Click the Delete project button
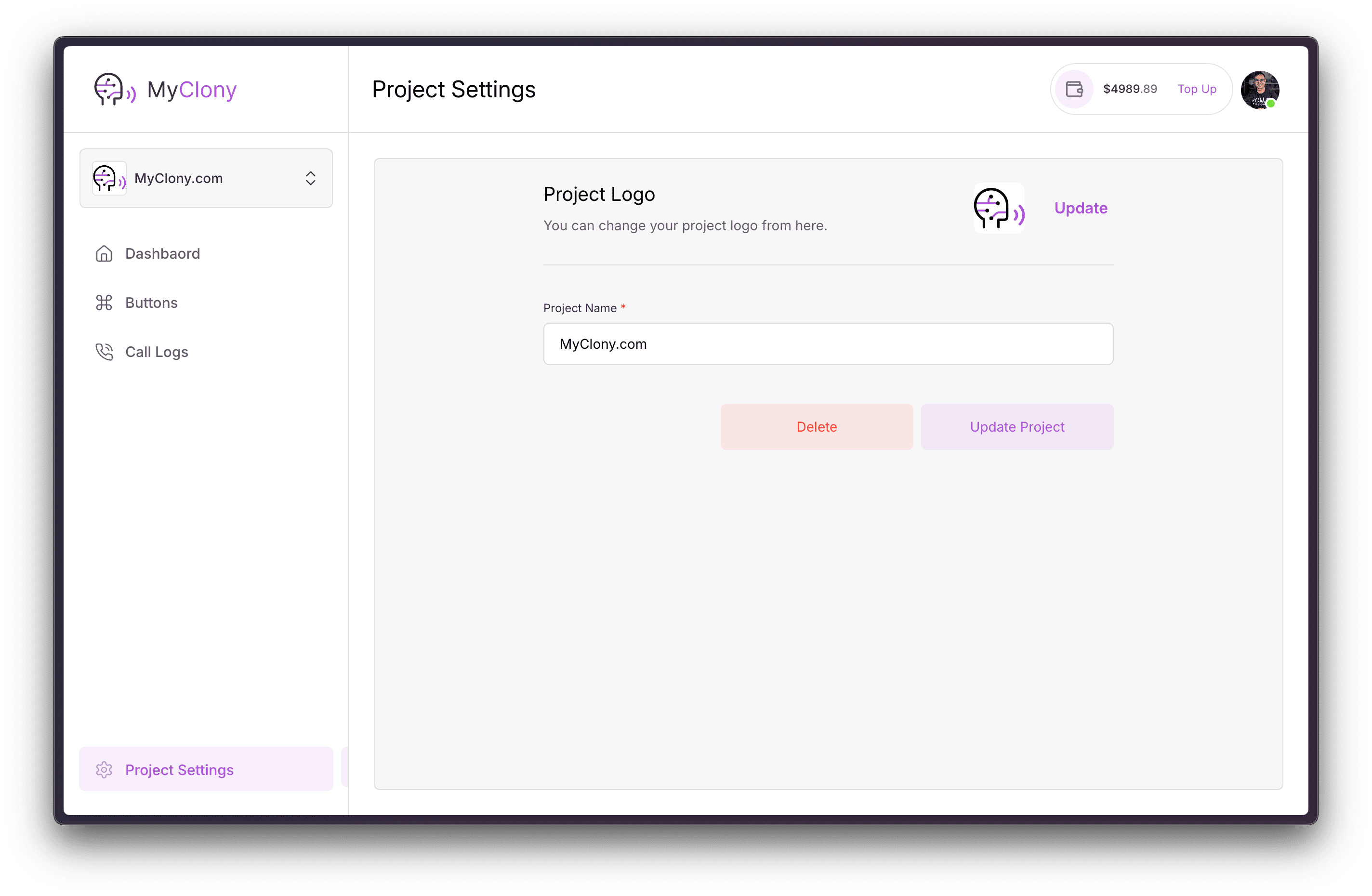Viewport: 1372px width, 896px height. tap(817, 426)
